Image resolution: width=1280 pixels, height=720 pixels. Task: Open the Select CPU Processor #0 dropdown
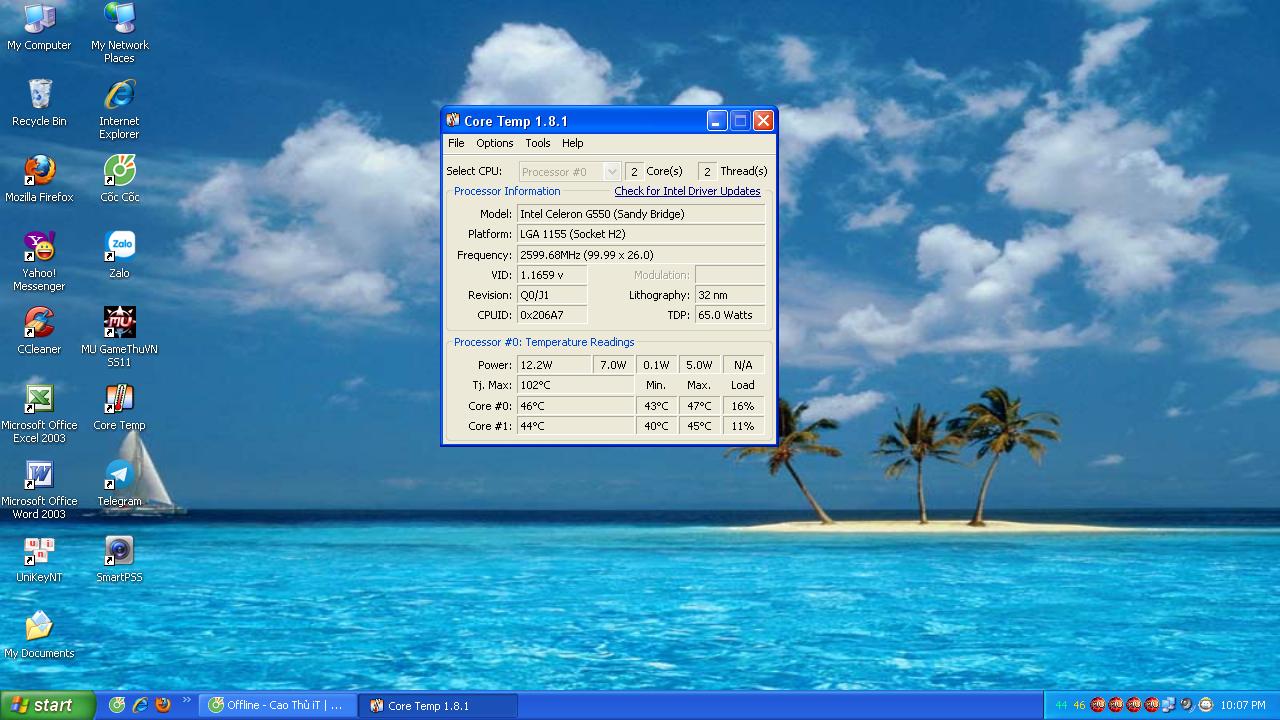point(570,172)
